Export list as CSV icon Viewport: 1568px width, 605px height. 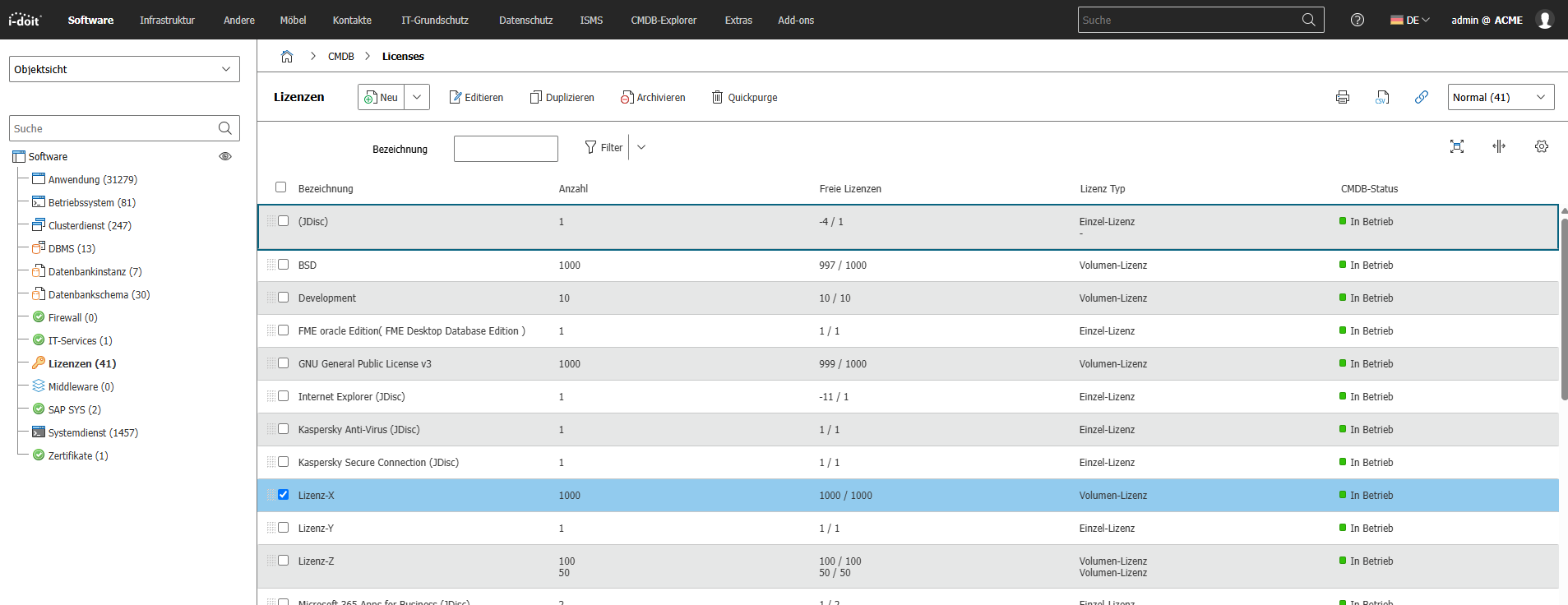pos(1382,97)
